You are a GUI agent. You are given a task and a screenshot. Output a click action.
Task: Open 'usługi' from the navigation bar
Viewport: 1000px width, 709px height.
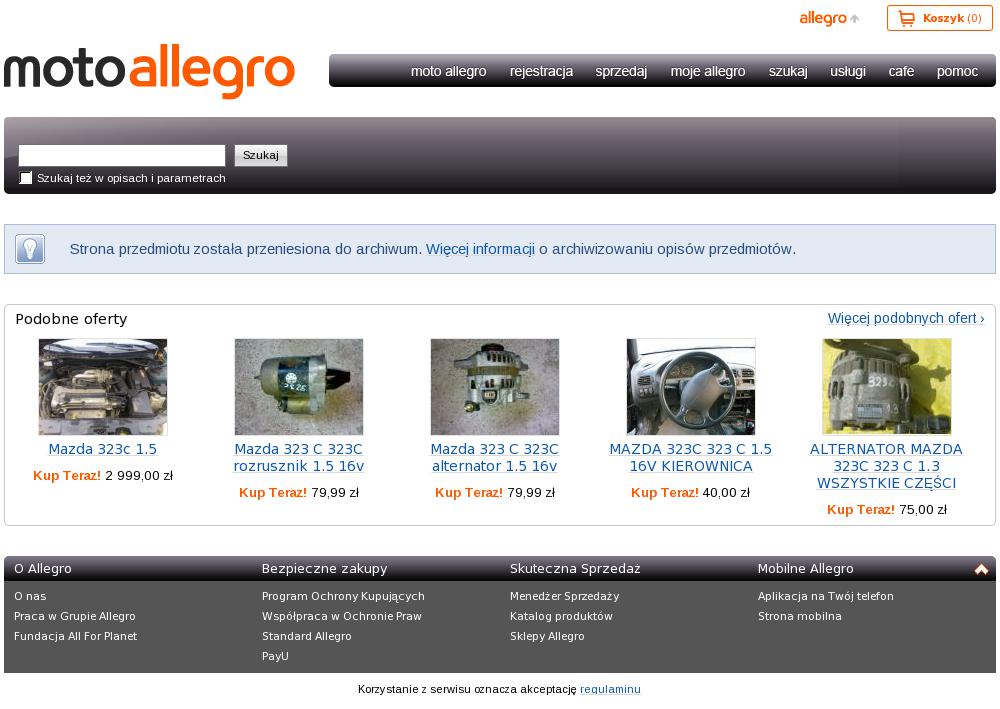[848, 71]
